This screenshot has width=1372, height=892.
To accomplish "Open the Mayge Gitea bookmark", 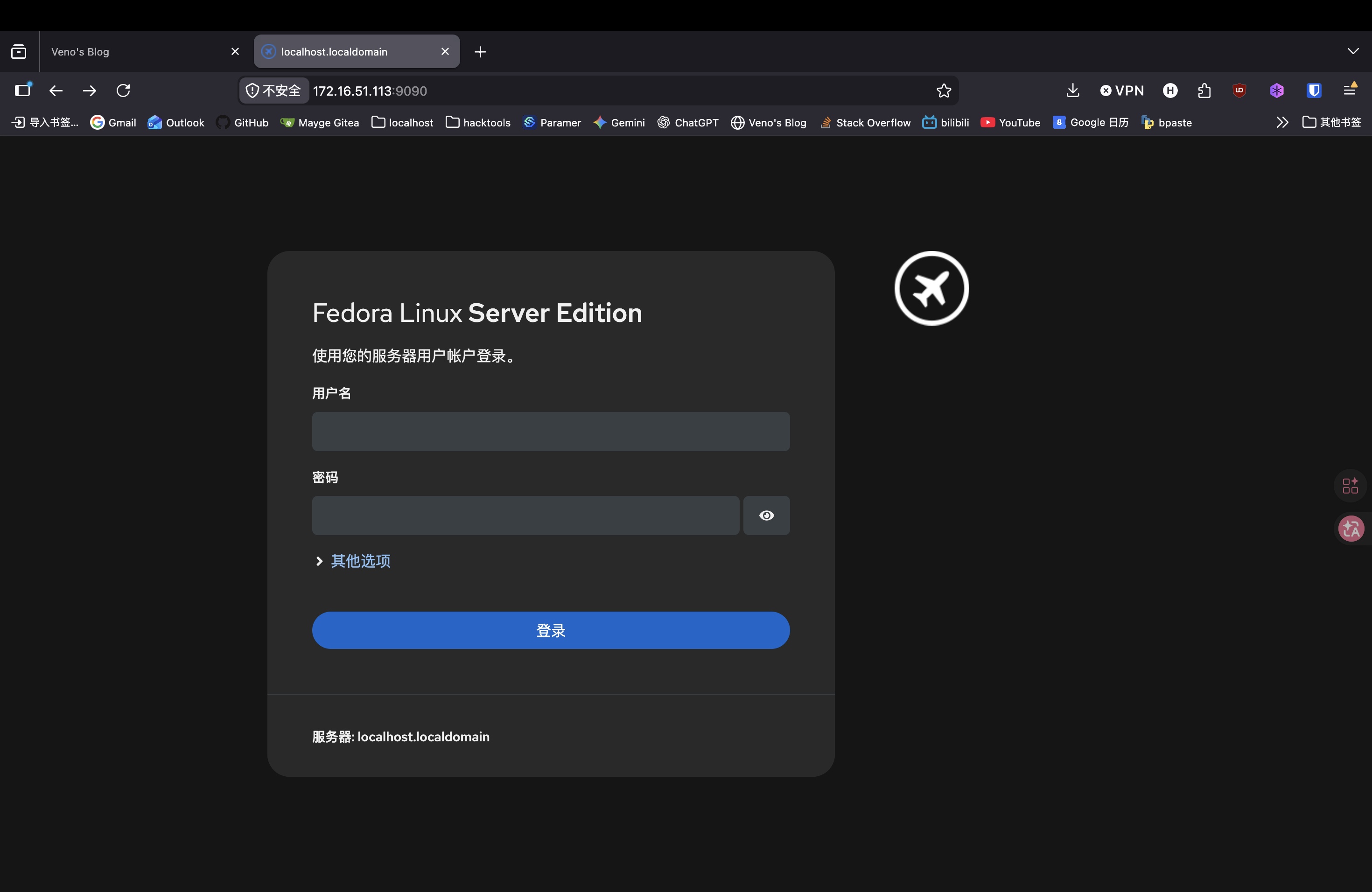I will pyautogui.click(x=319, y=122).
